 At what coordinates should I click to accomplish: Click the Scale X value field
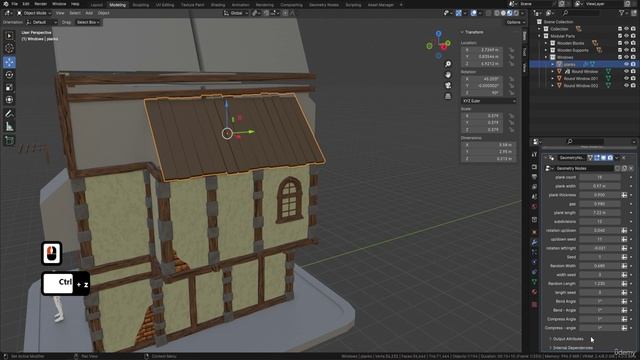482,116
